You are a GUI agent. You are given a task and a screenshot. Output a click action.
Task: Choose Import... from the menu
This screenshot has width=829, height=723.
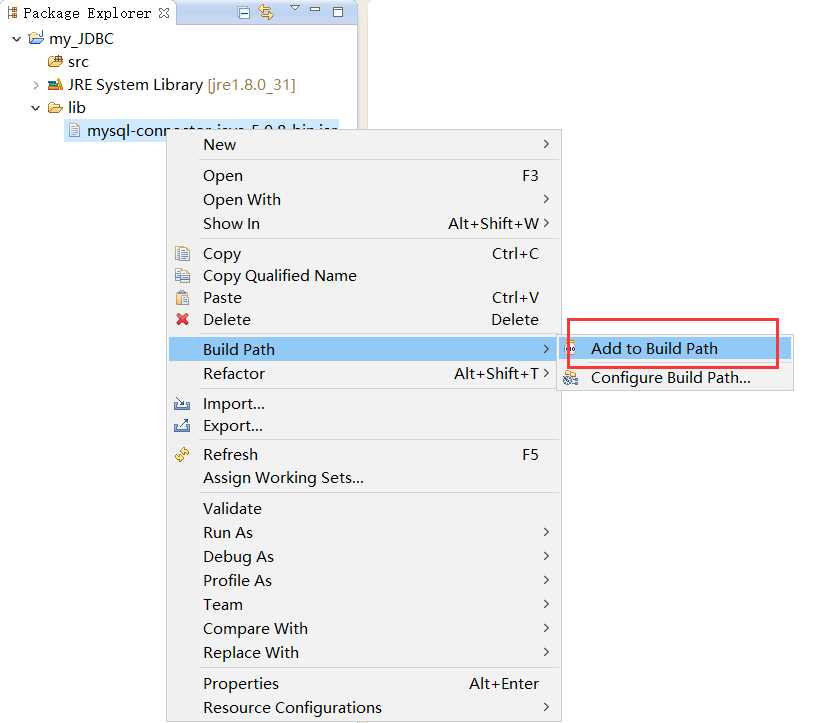tap(364, 404)
